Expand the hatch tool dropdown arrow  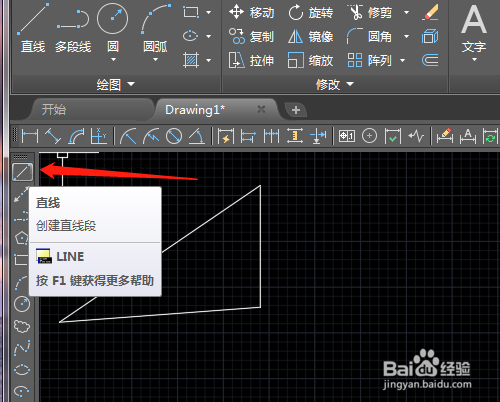[x=208, y=60]
